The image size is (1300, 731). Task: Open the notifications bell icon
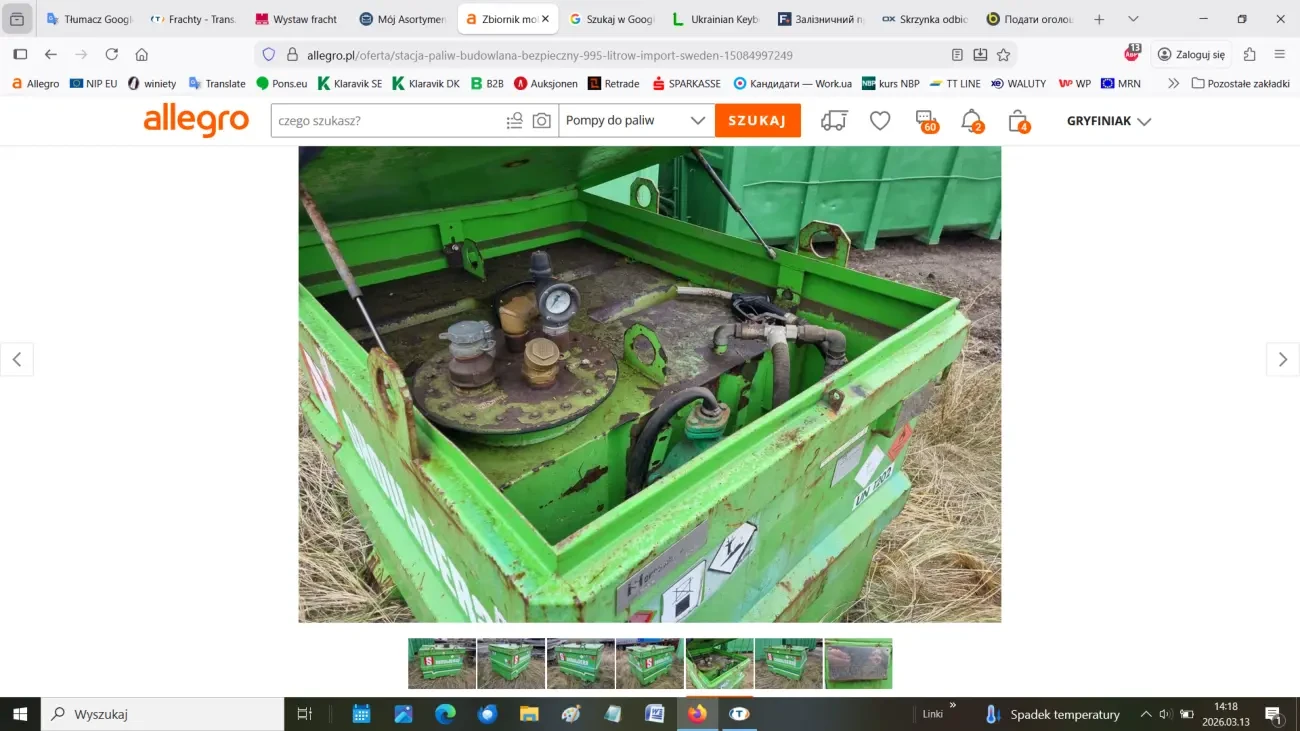pos(969,120)
